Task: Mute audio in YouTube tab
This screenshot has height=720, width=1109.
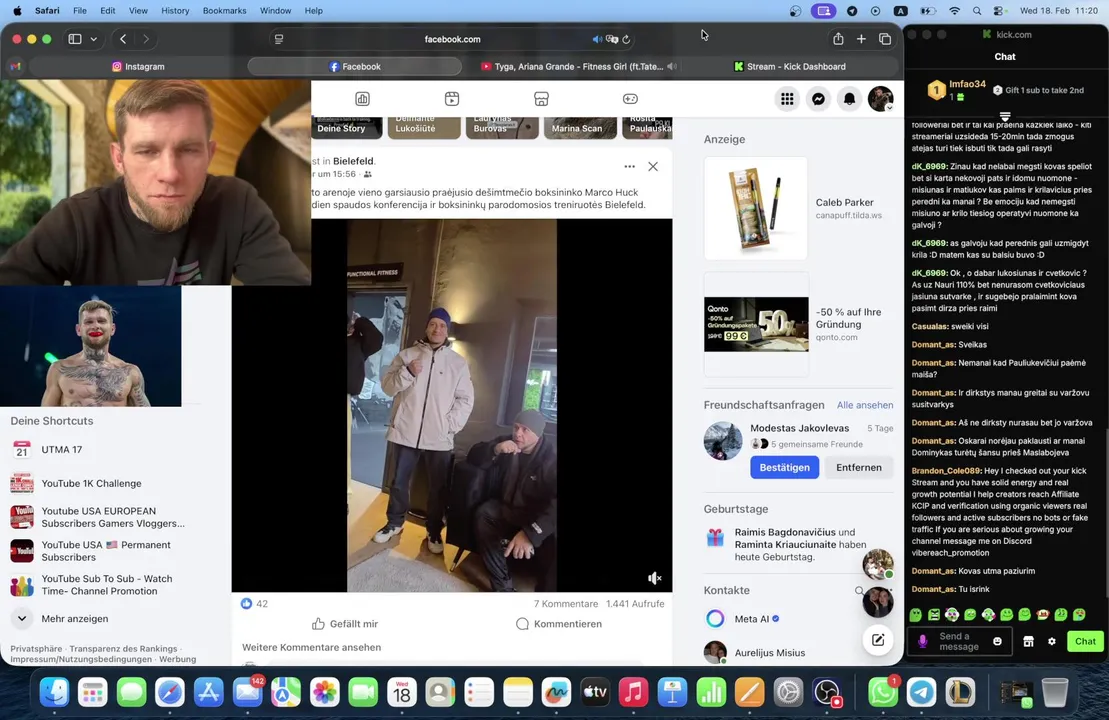Action: click(x=672, y=66)
